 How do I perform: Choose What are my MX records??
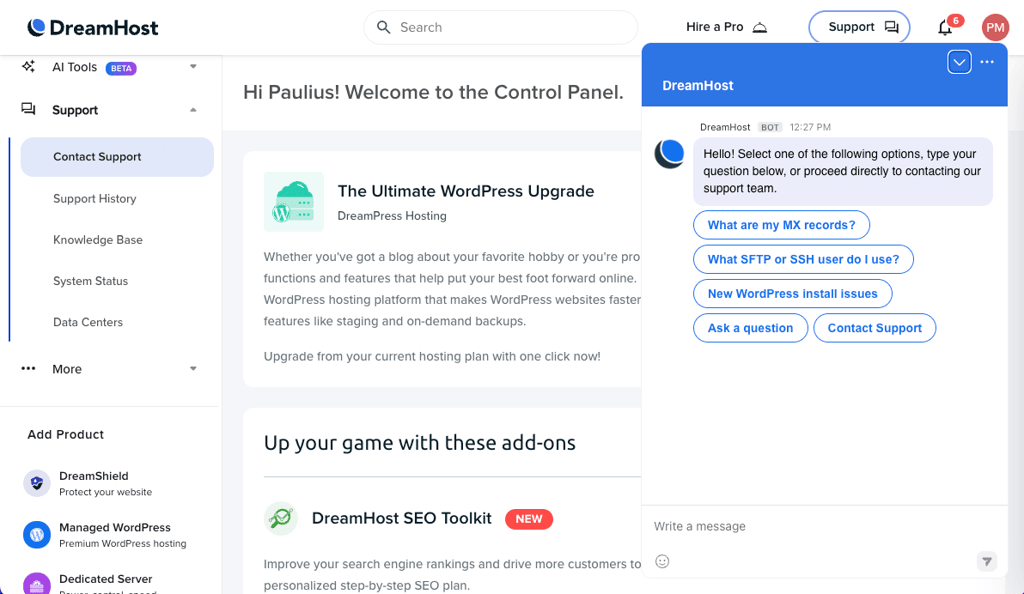point(781,225)
